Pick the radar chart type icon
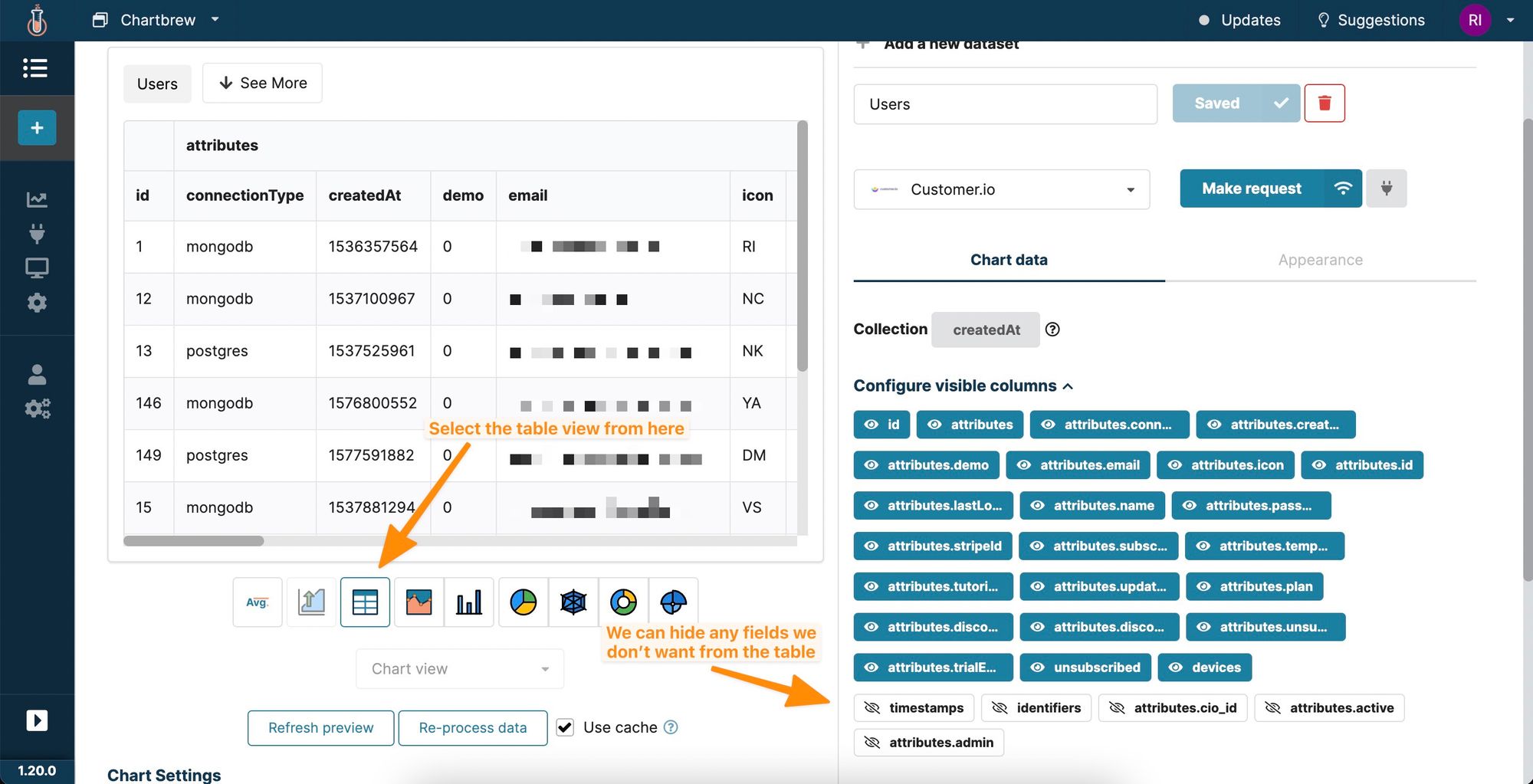The height and width of the screenshot is (784, 1533). (x=573, y=602)
